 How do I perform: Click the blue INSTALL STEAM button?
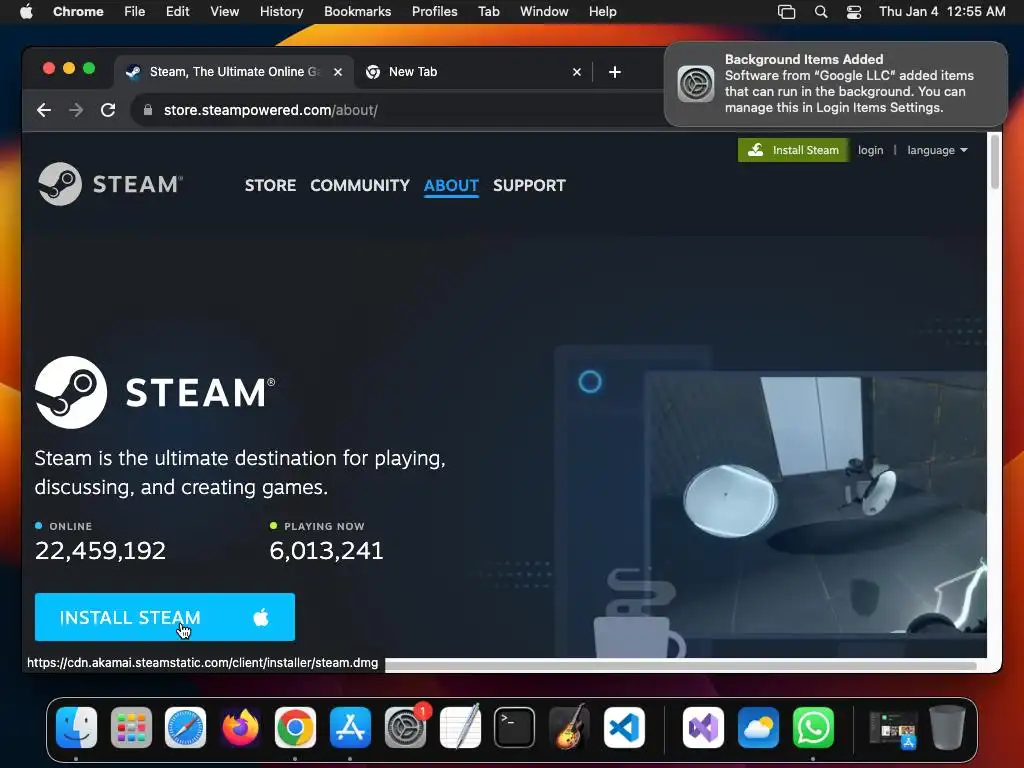[165, 617]
